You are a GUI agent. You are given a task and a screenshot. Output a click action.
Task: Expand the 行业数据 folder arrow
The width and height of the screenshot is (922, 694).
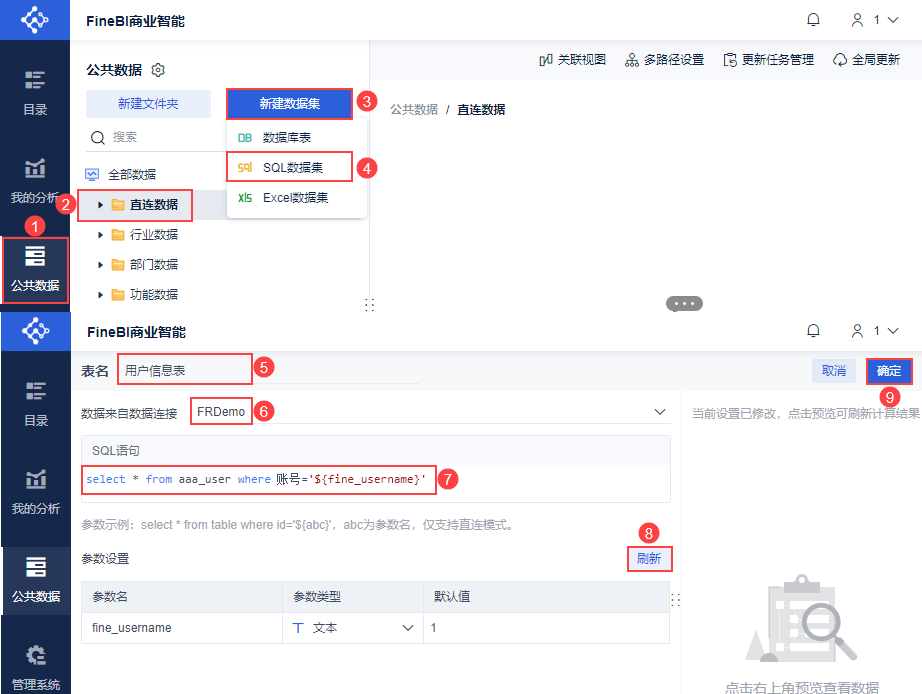100,235
